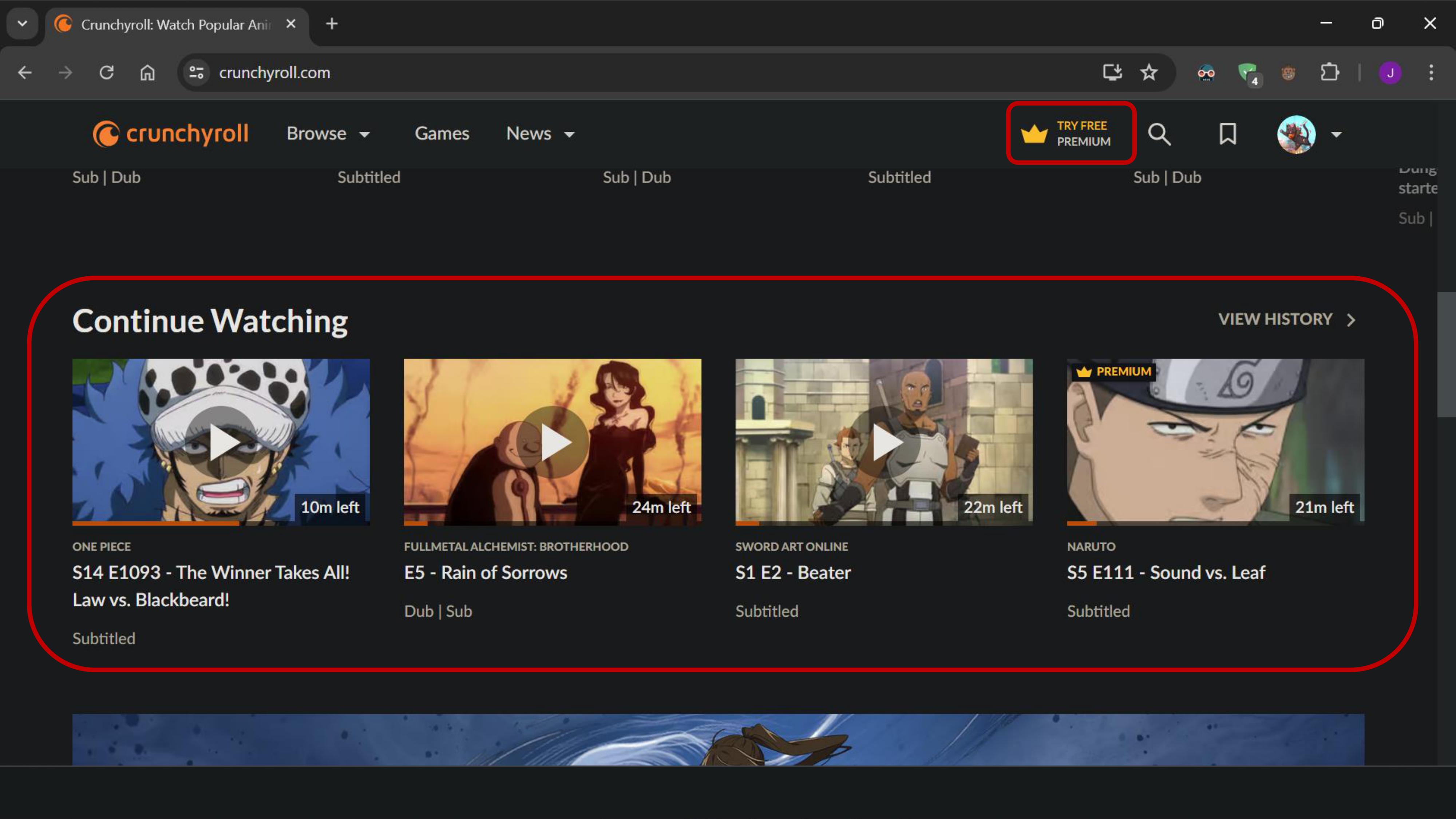Click the install app icon in address bar

tap(1112, 72)
